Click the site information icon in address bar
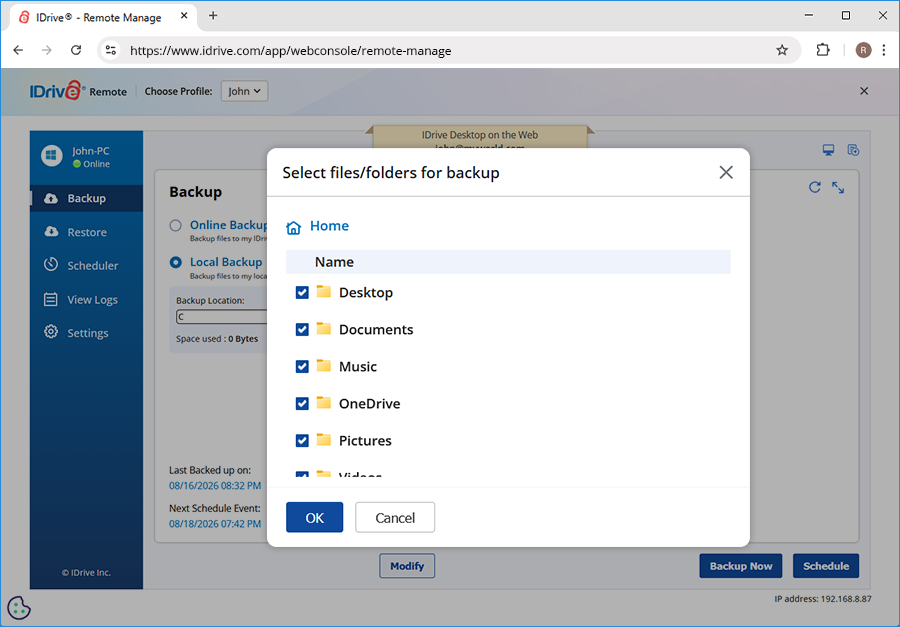Image resolution: width=900 pixels, height=627 pixels. [110, 51]
